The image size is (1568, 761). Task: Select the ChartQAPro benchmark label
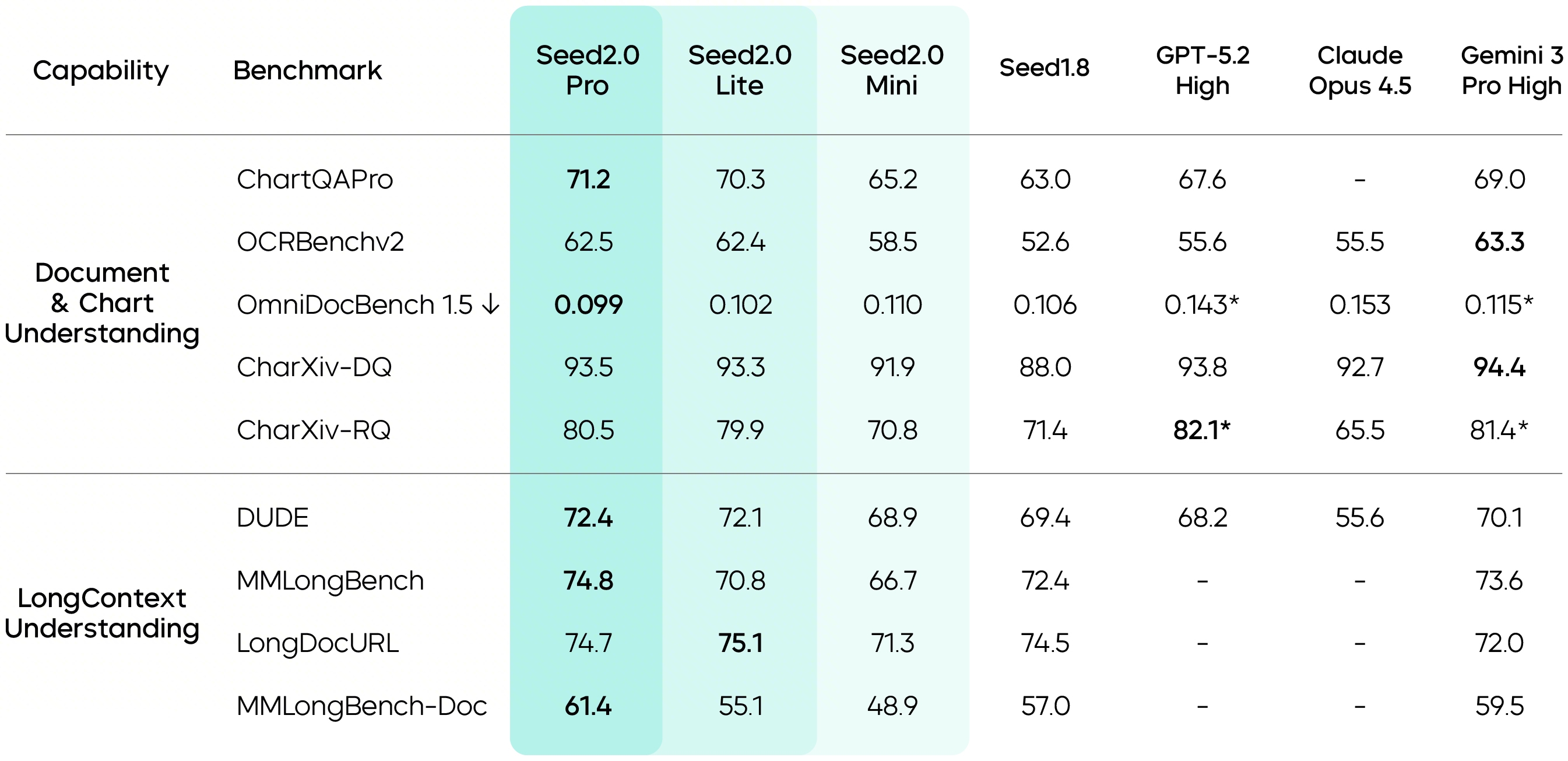pos(315,180)
